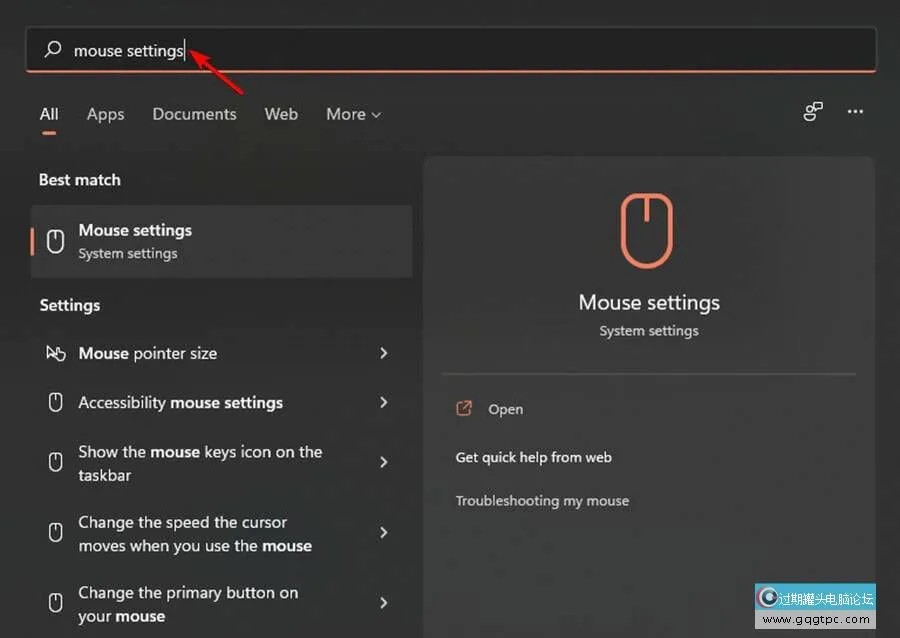900x638 pixels.
Task: Click the Open external-link icon
Action: click(x=464, y=409)
